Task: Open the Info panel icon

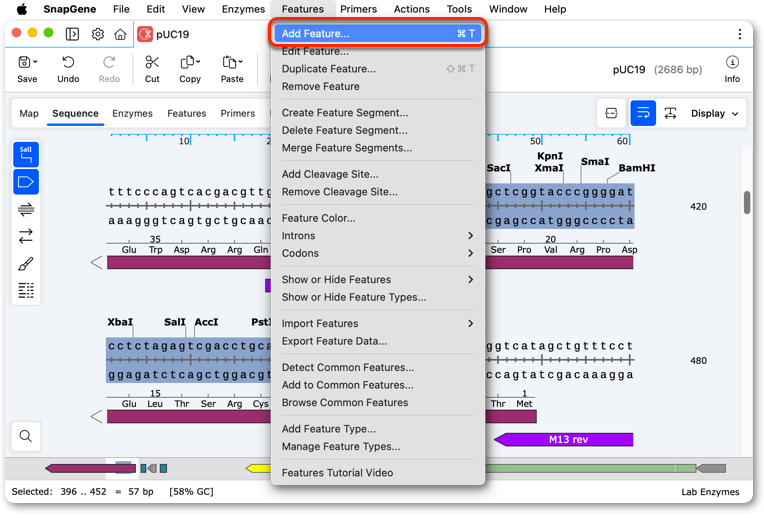Action: pos(732,62)
